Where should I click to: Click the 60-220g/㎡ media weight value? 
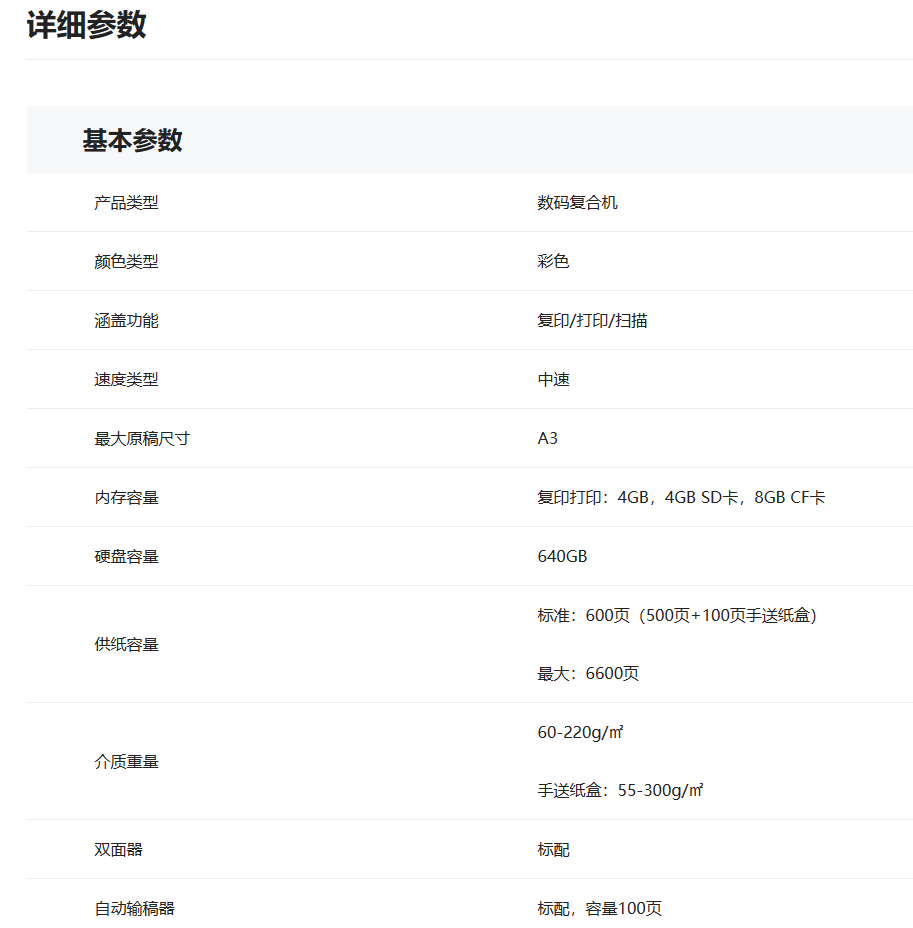580,733
